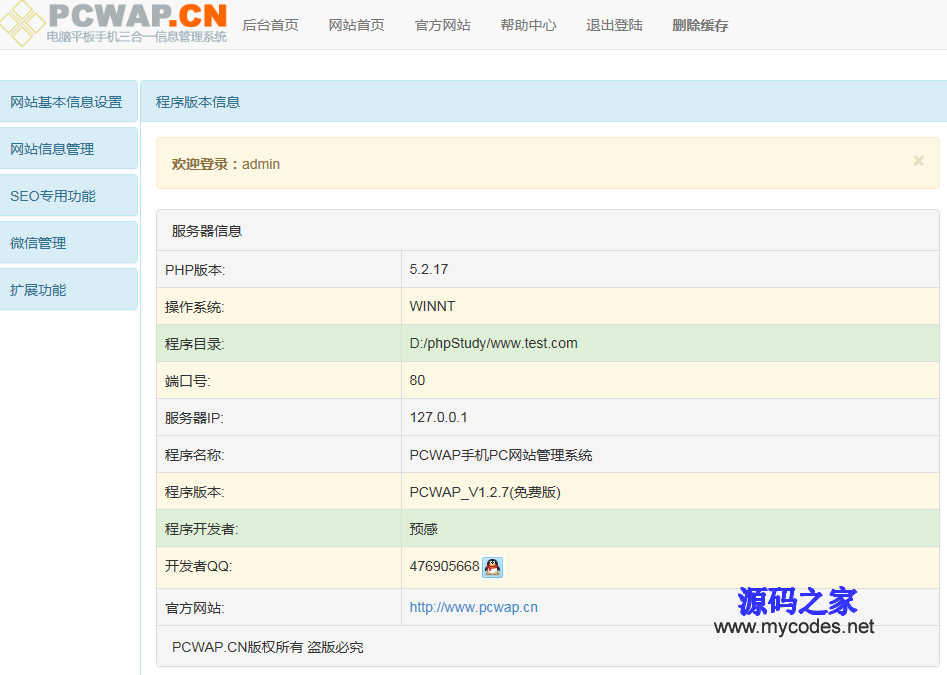Click the PCWAP.CN logo
Viewport: 947px width, 675px height.
114,23
